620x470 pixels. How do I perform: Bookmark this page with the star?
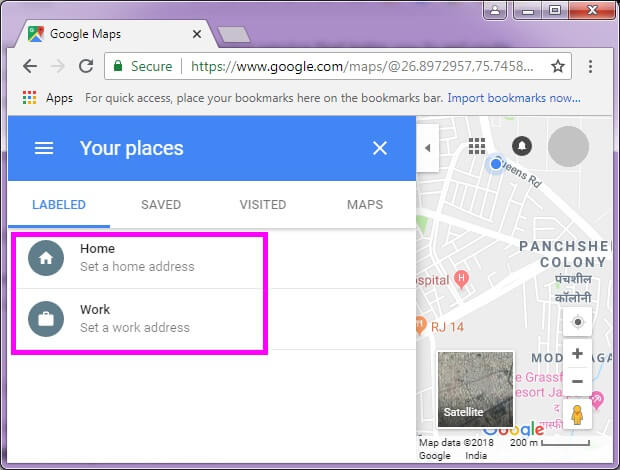click(x=558, y=66)
